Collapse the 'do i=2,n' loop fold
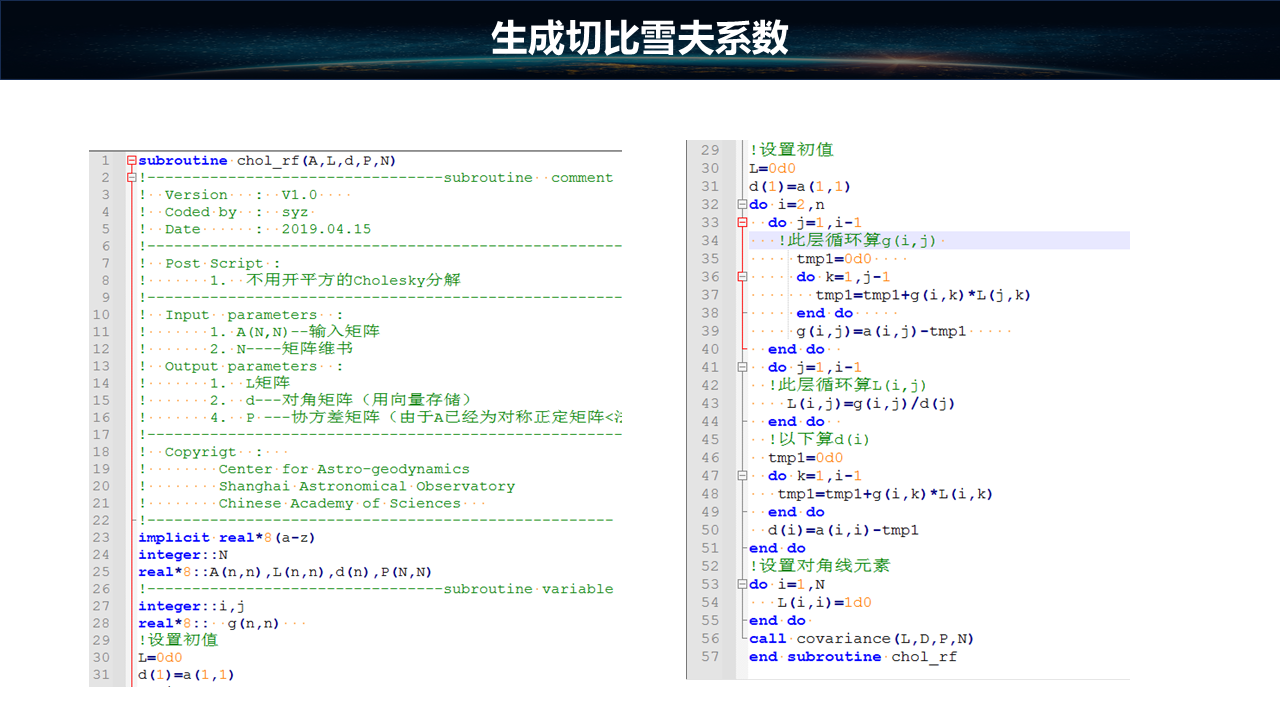The width and height of the screenshot is (1280, 720). pyautogui.click(x=741, y=205)
